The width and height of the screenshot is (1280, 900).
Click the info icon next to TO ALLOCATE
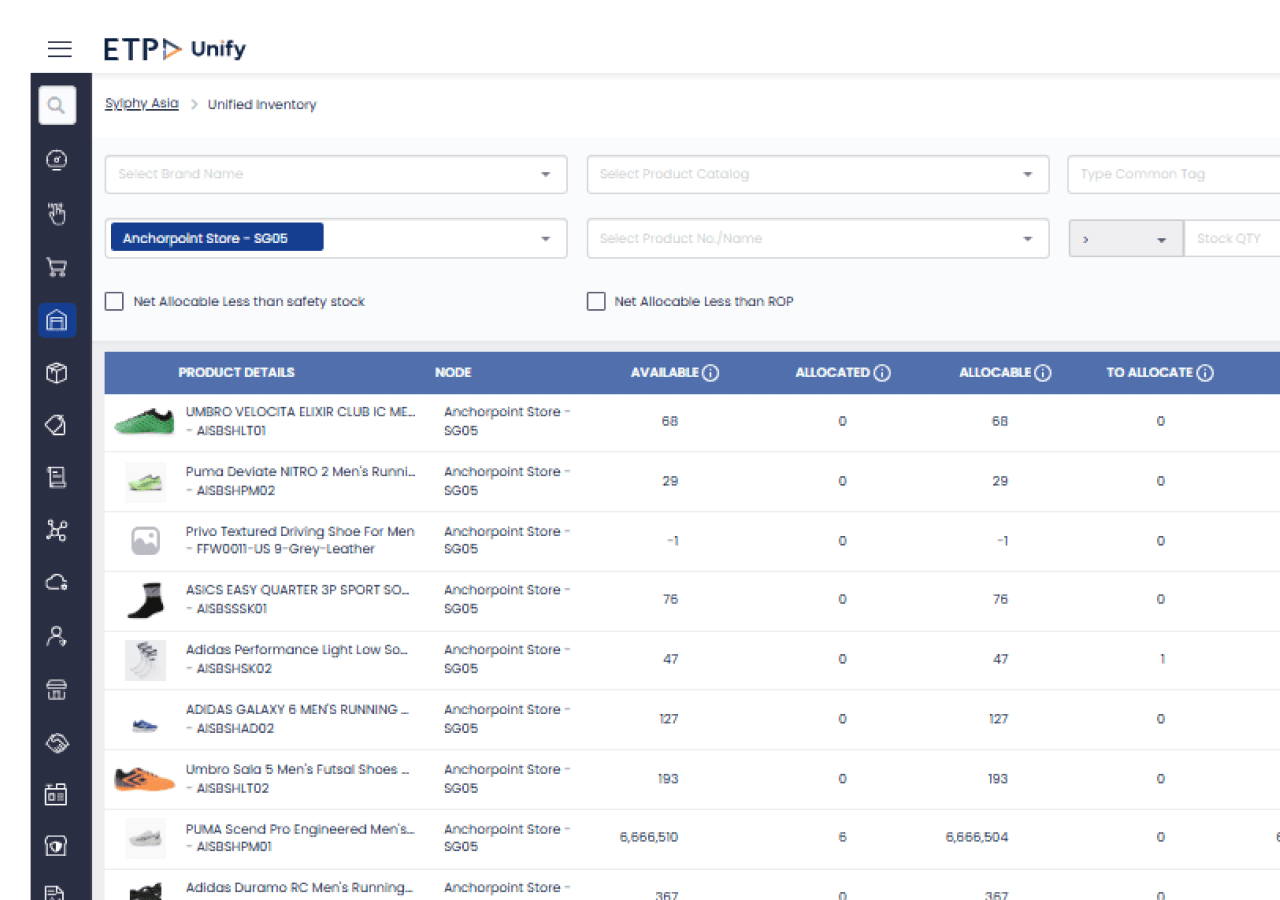[1205, 373]
